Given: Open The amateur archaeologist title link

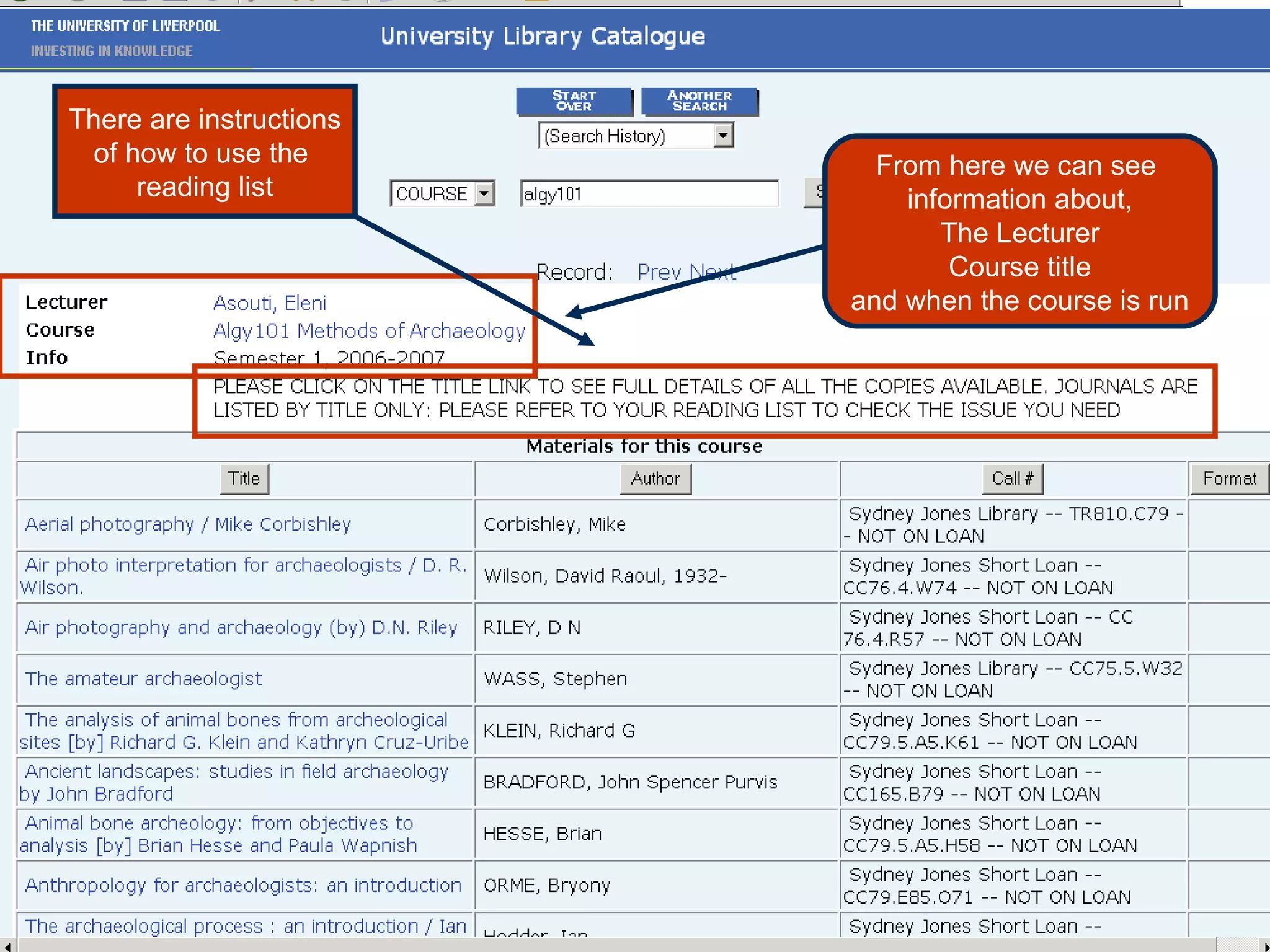Looking at the screenshot, I should coord(143,679).
